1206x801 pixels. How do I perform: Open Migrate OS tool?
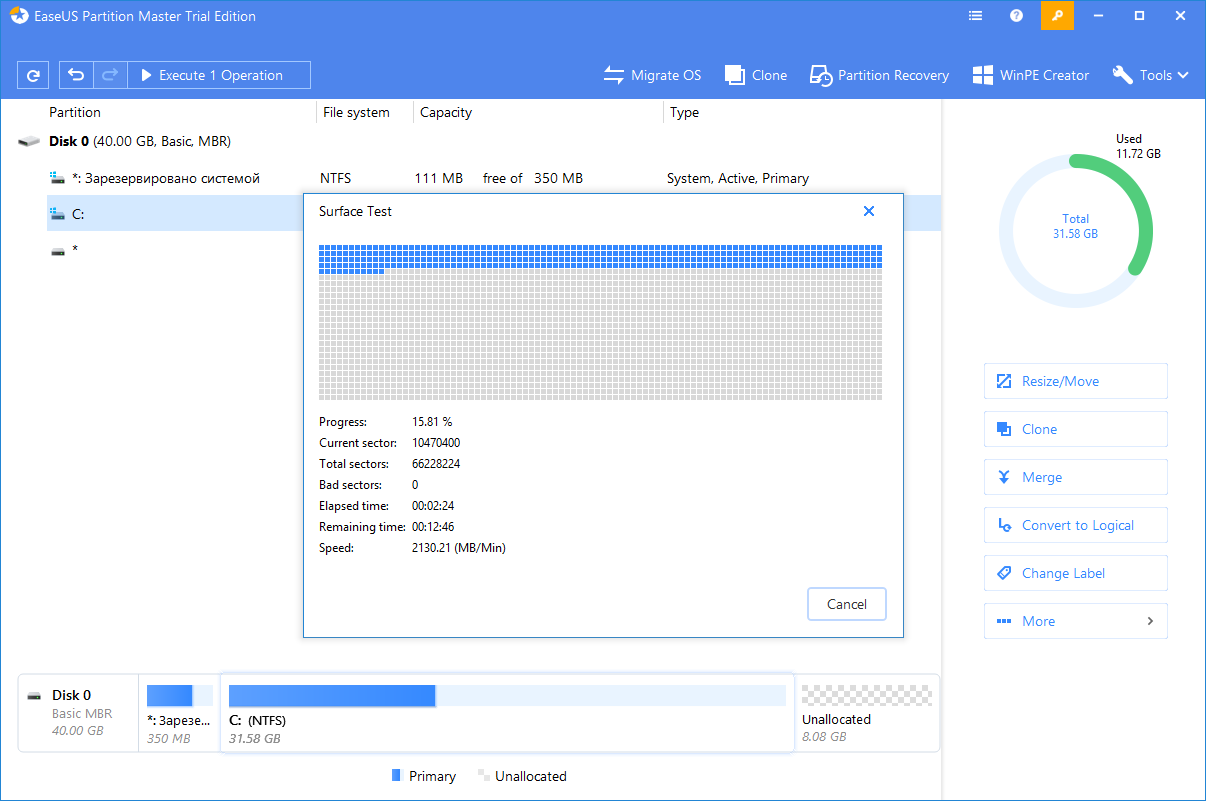[x=652, y=75]
